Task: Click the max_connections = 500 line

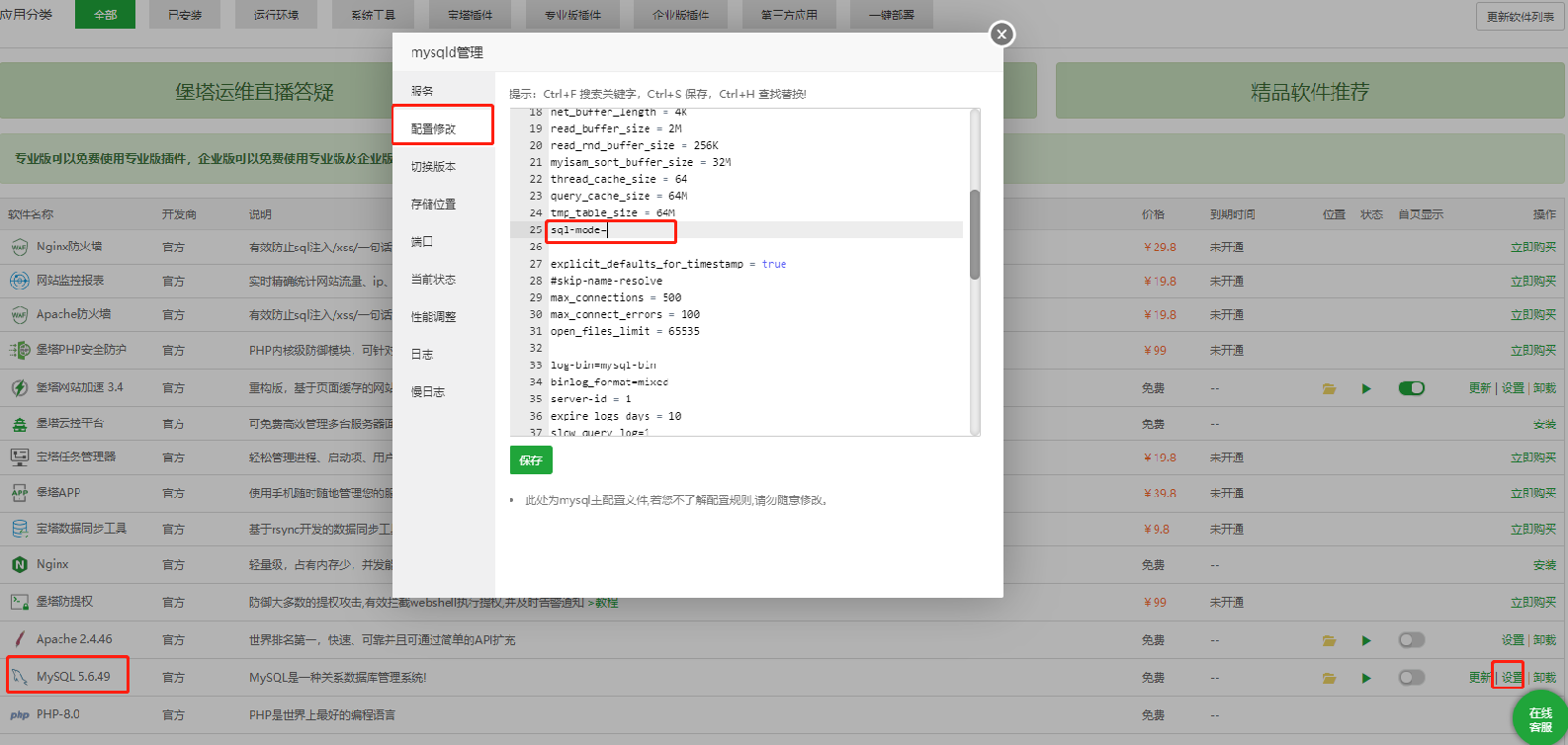Action: pyautogui.click(x=616, y=297)
